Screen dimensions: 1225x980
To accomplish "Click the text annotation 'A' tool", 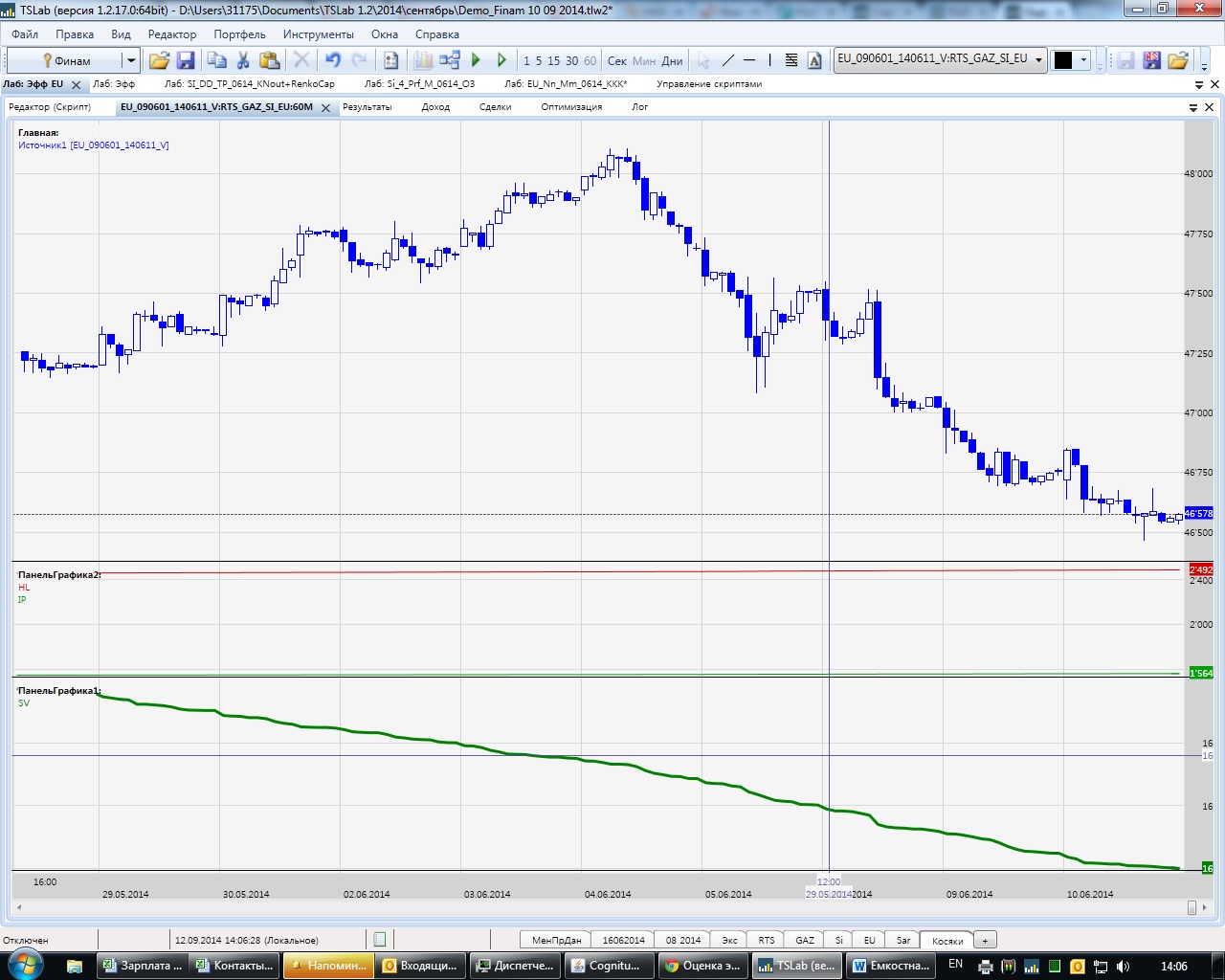I will pyautogui.click(x=814, y=60).
